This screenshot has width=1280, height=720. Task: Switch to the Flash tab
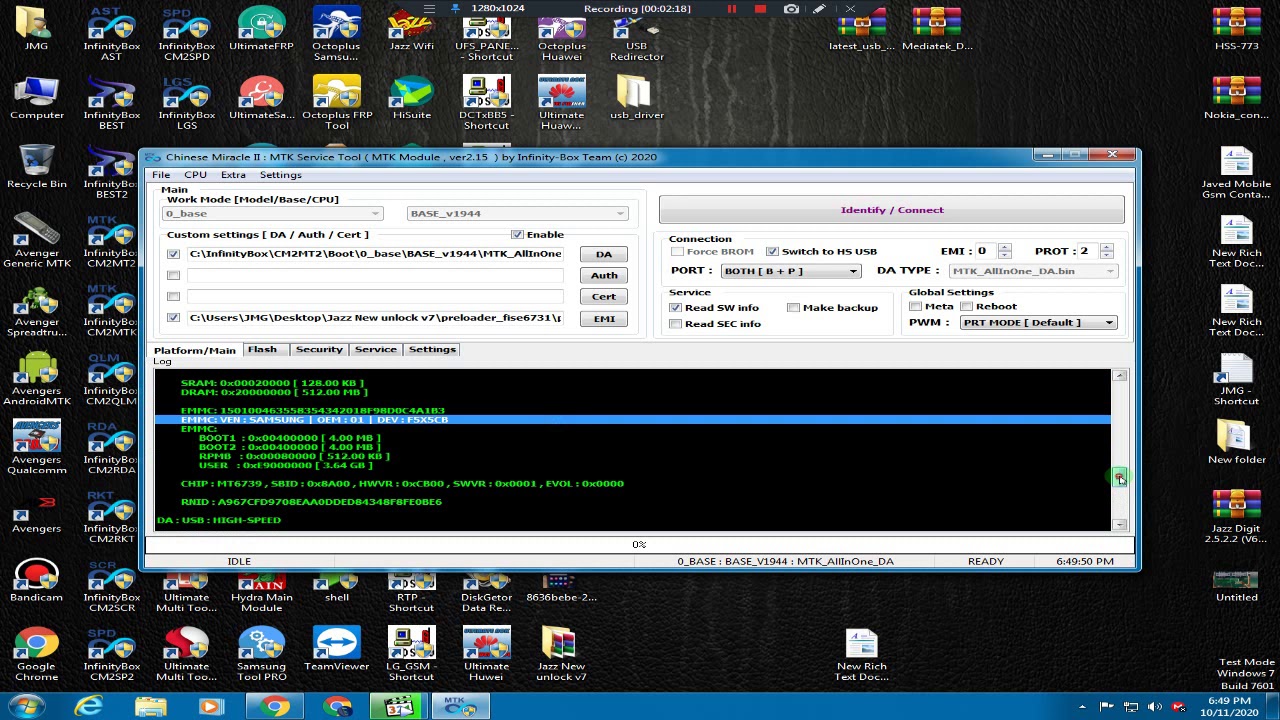click(x=262, y=349)
